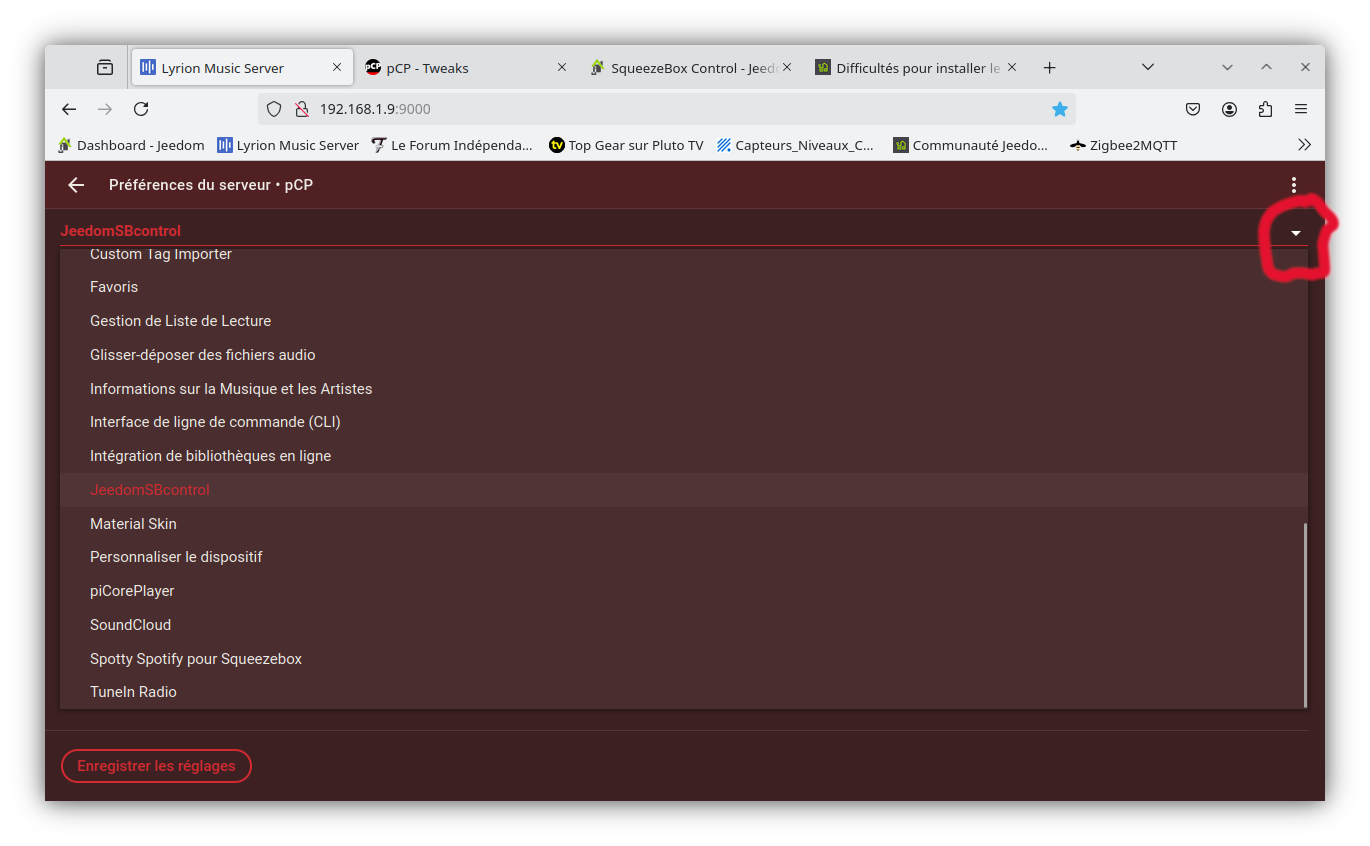Close the Lyrion Music Server tab

(x=337, y=68)
